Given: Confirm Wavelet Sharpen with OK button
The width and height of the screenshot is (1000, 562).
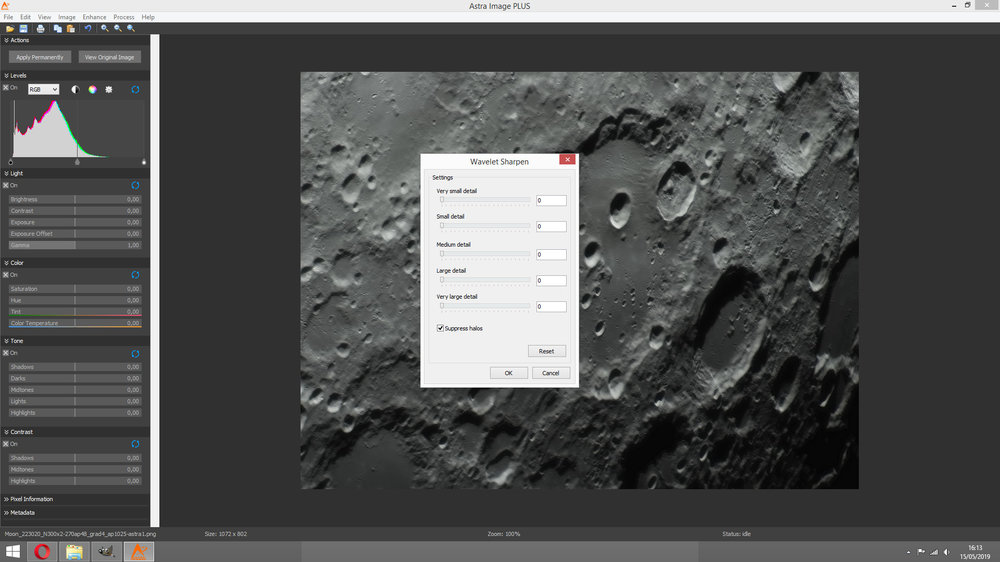Looking at the screenshot, I should pos(508,373).
